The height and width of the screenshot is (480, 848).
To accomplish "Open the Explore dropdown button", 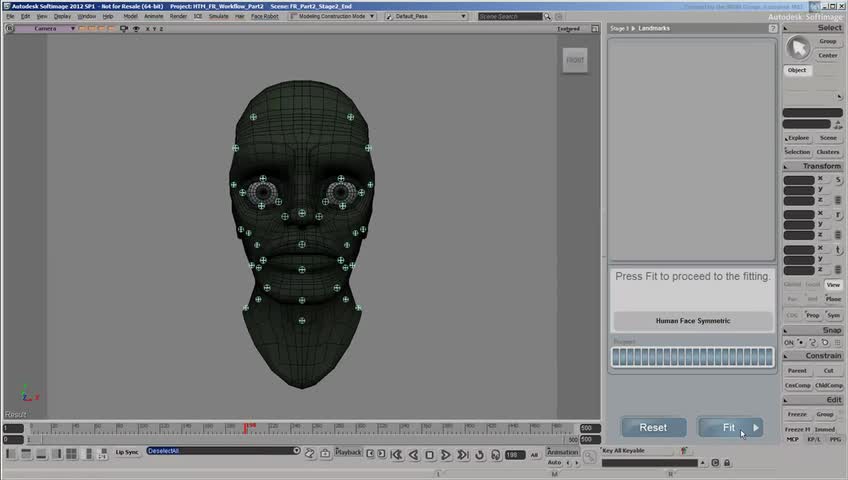I will click(x=797, y=138).
